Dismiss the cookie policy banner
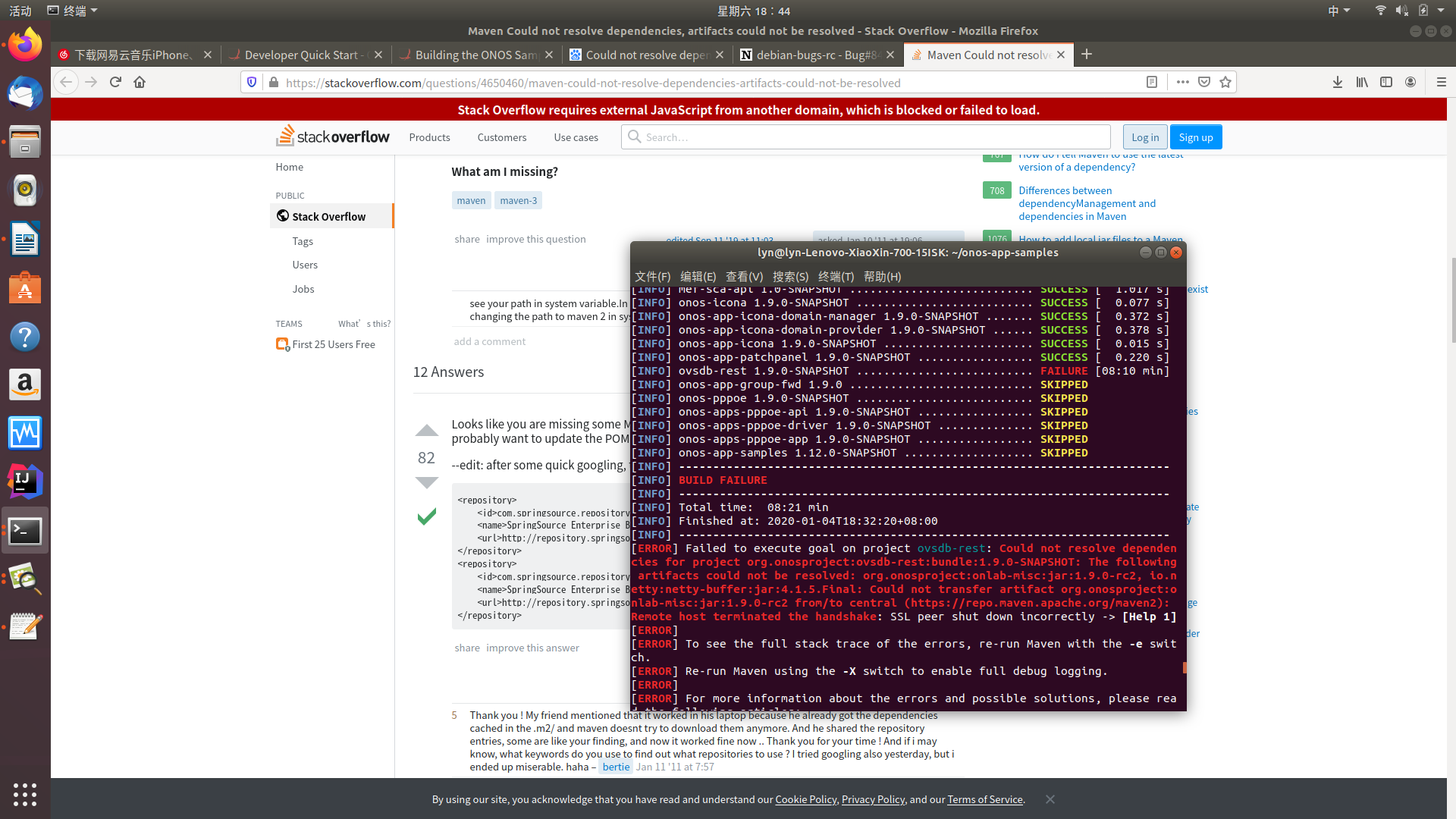Screen dimensions: 1456x819 (x=1050, y=799)
